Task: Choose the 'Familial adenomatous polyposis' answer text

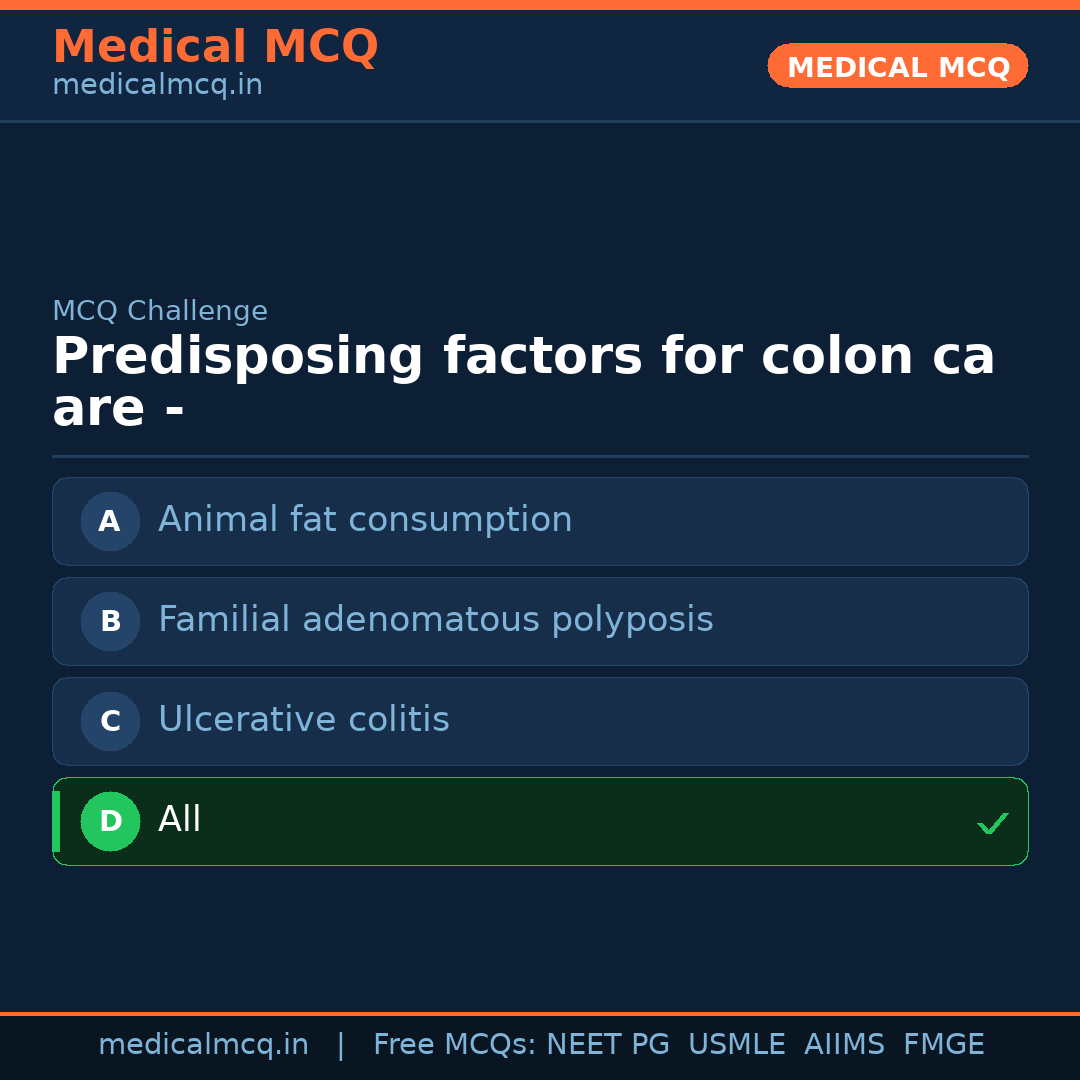Action: click(x=435, y=620)
